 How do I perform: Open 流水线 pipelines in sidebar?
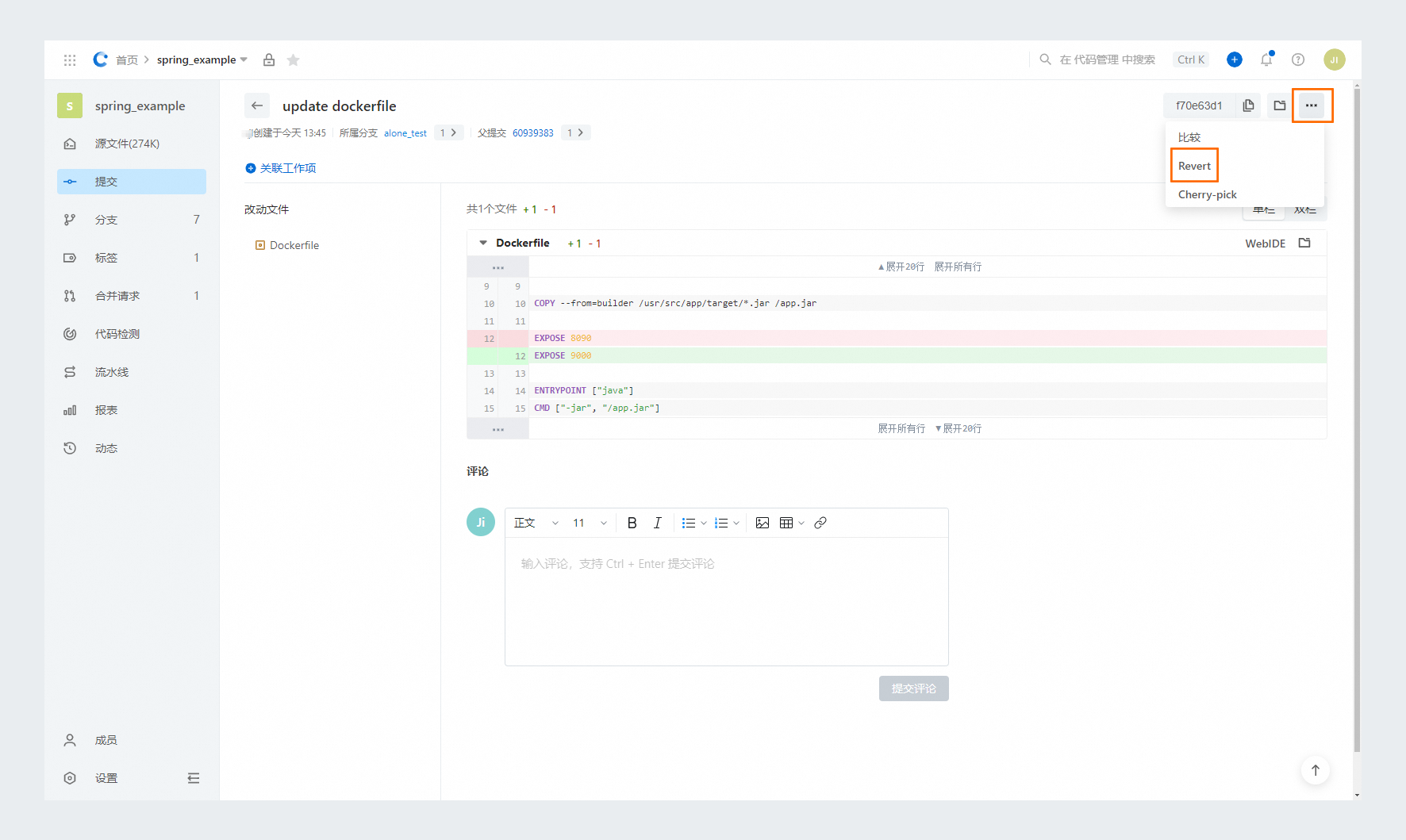pyautogui.click(x=132, y=372)
